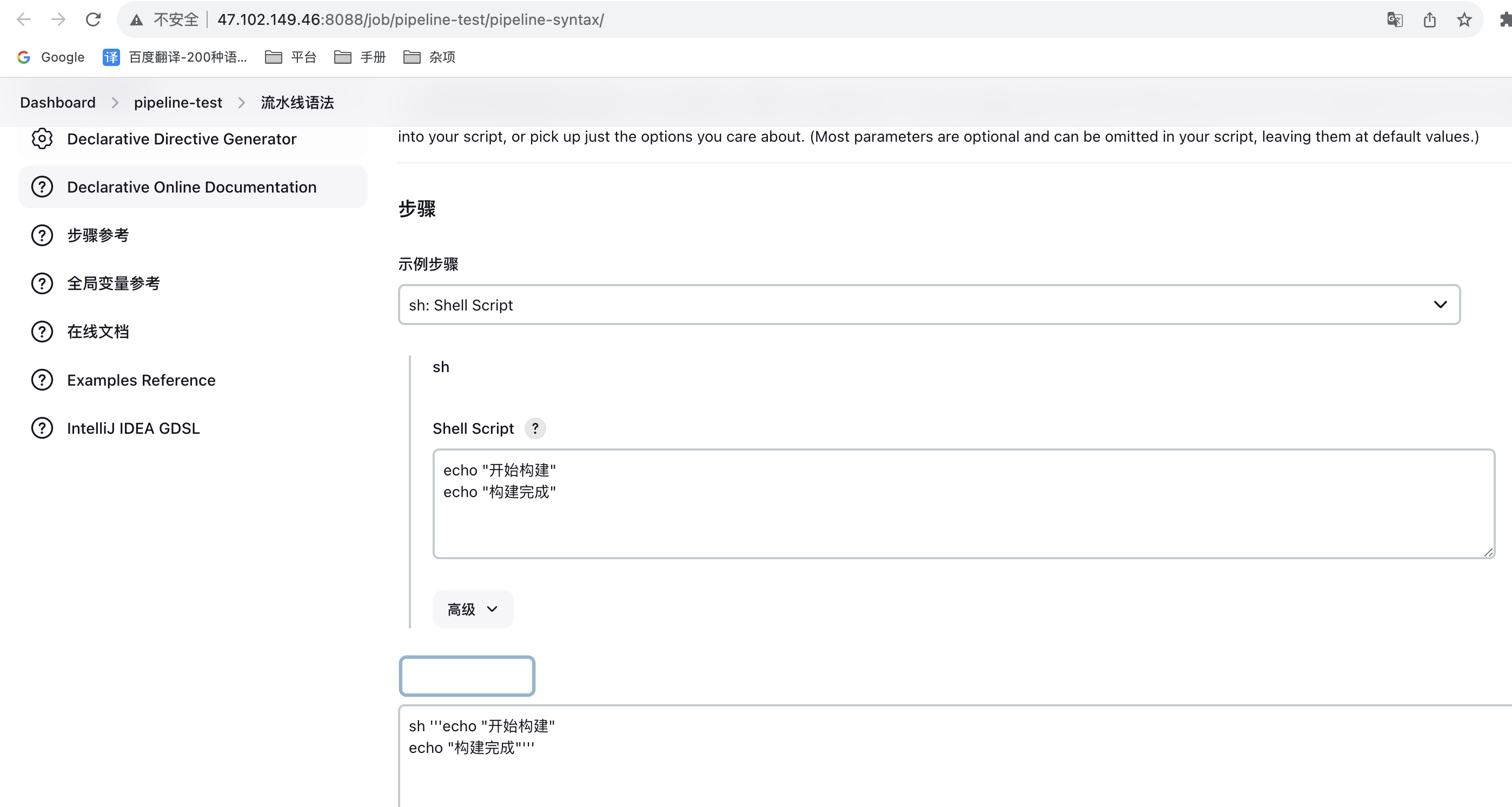Bookmark page with the star icon
1512x807 pixels.
(1464, 19)
